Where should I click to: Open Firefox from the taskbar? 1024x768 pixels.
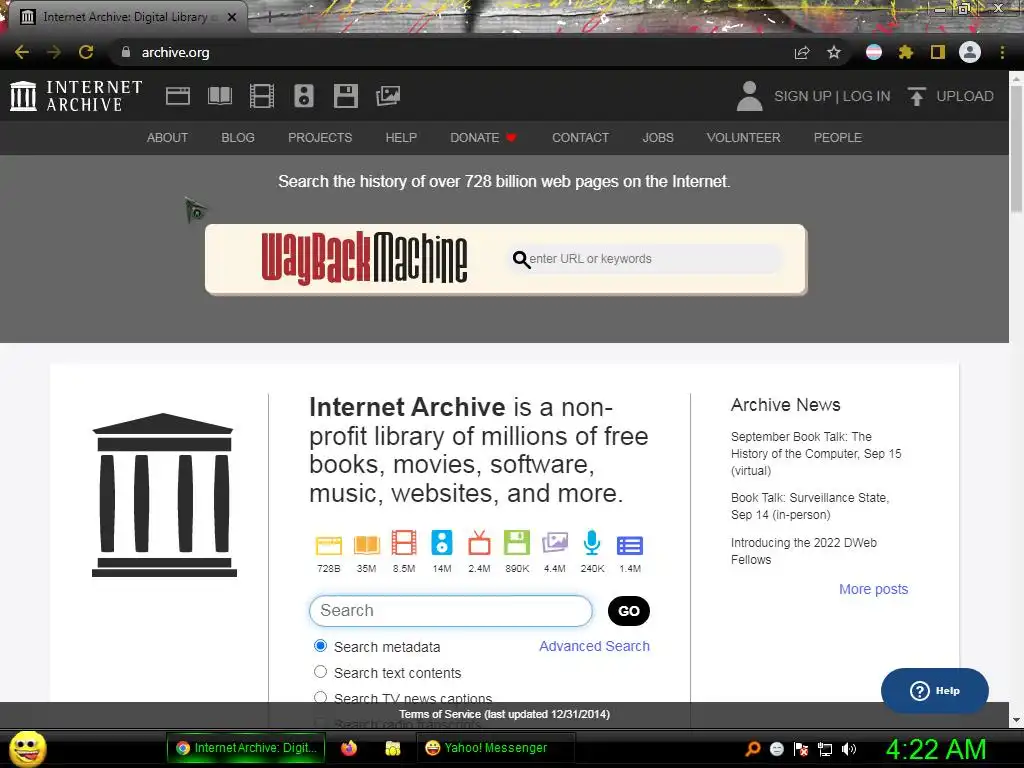point(349,748)
